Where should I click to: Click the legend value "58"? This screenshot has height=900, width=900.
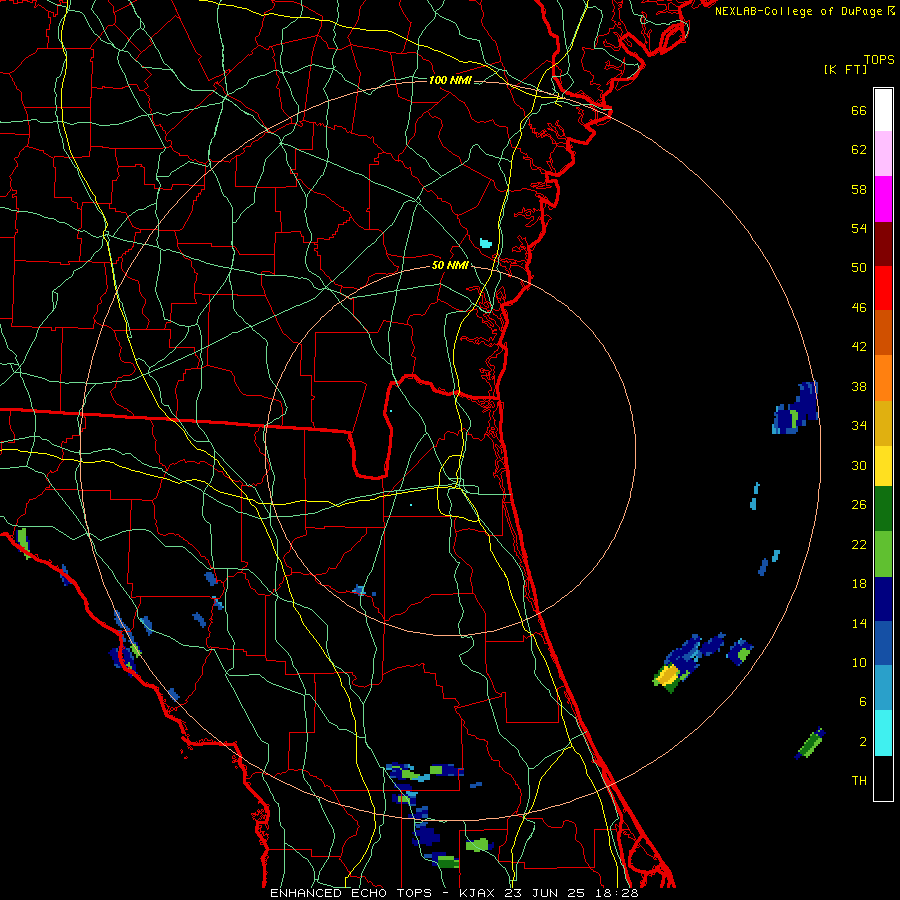[859, 189]
